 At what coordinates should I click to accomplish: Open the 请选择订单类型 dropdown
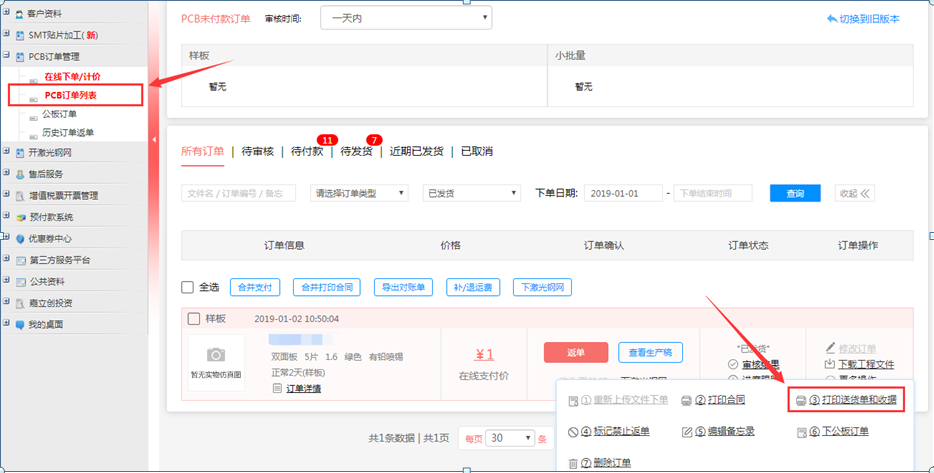coord(359,193)
